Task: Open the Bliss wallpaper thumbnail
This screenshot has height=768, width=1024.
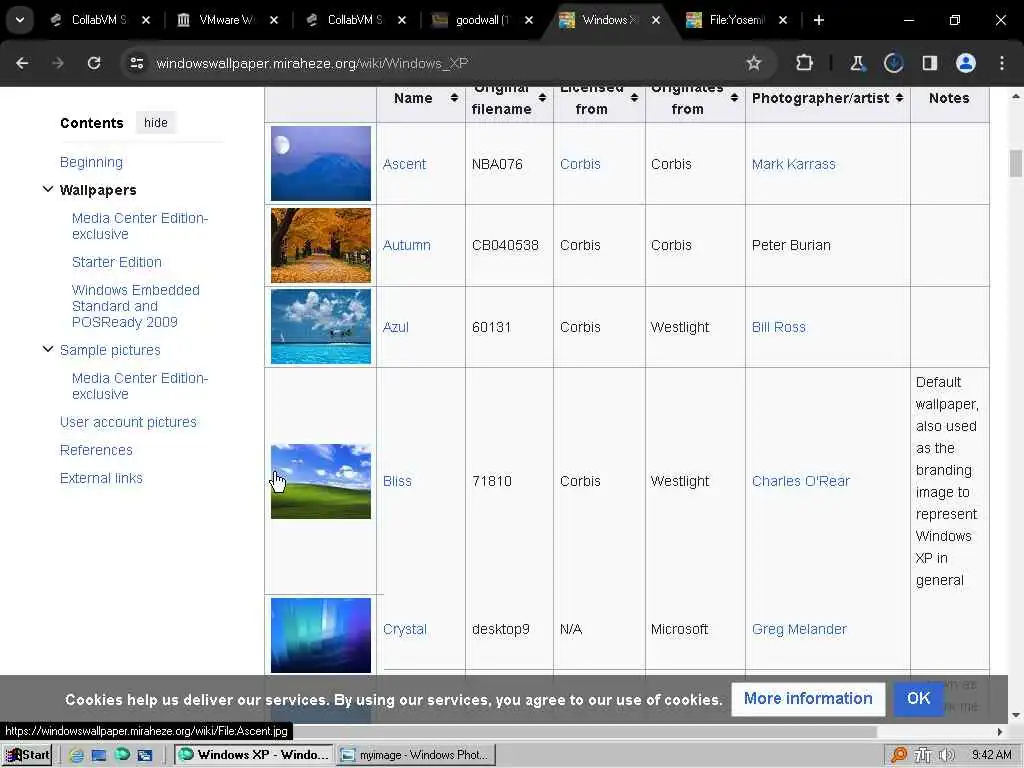Action: click(321, 481)
